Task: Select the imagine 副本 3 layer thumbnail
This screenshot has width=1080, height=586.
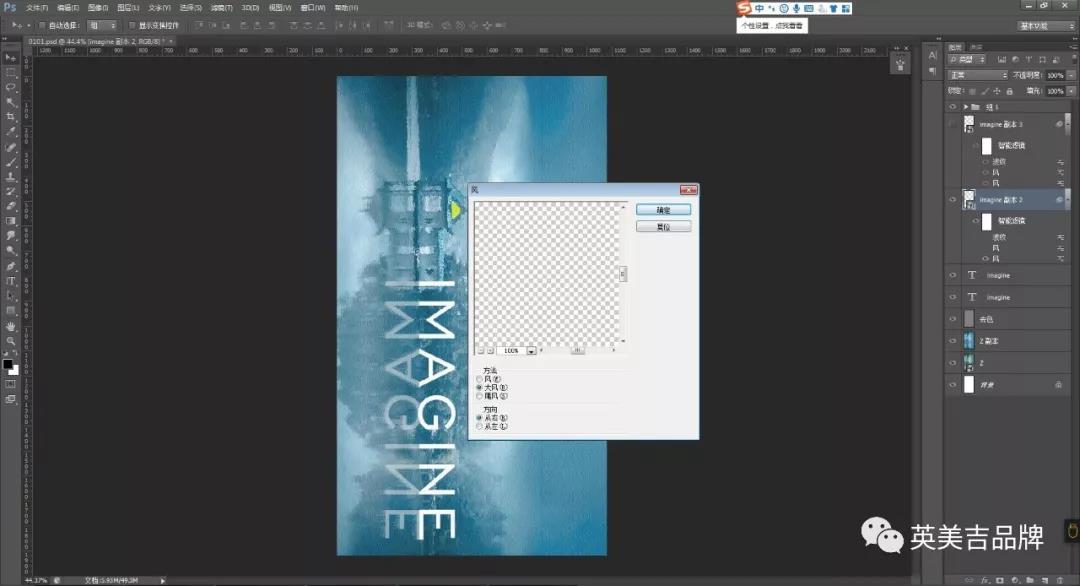Action: coord(969,124)
